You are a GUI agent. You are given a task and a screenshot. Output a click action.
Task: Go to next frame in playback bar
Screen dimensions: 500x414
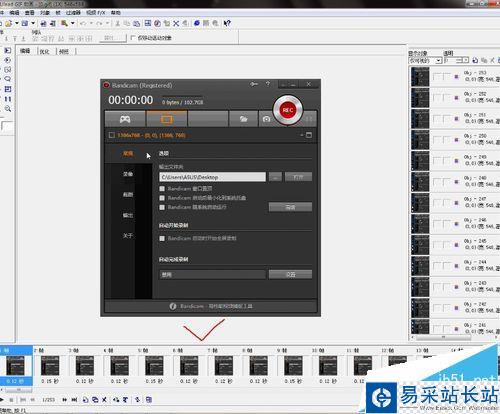[x=64, y=399]
